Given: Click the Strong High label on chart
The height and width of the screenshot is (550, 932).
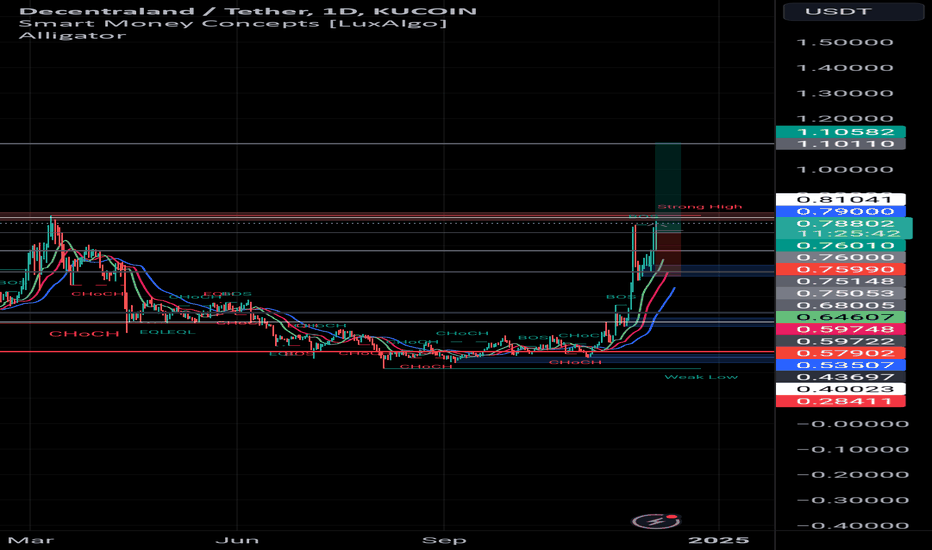Looking at the screenshot, I should 700,207.
